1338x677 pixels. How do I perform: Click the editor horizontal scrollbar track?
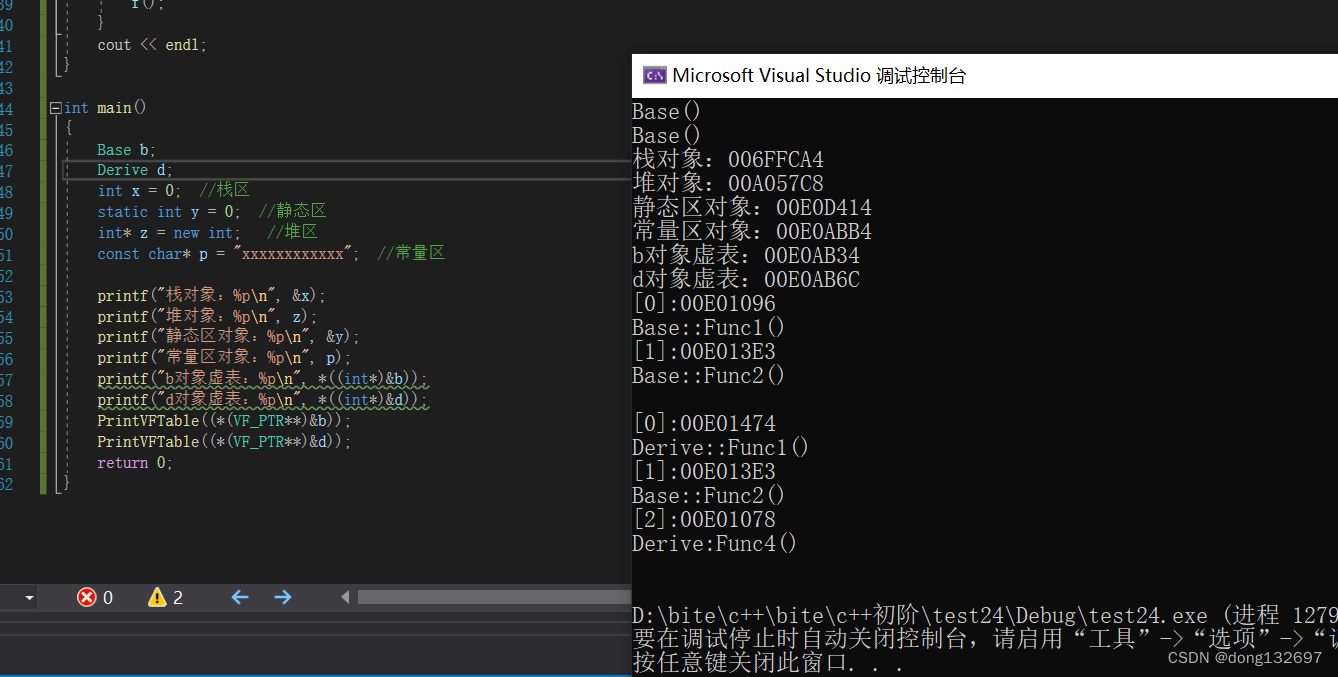tap(494, 597)
